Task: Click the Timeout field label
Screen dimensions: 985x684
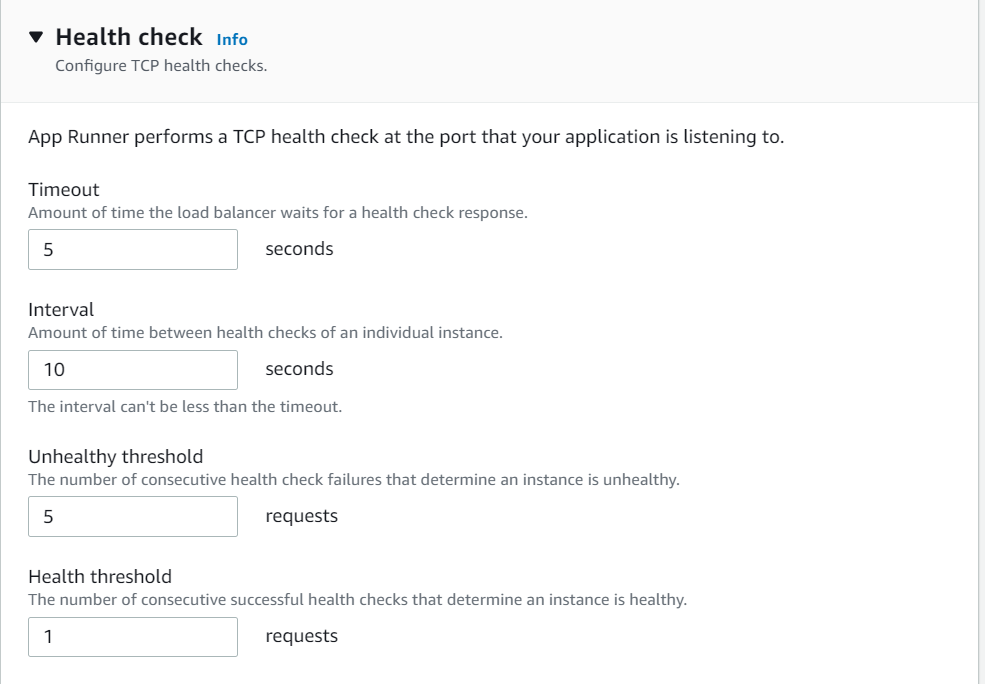Action: pyautogui.click(x=64, y=189)
